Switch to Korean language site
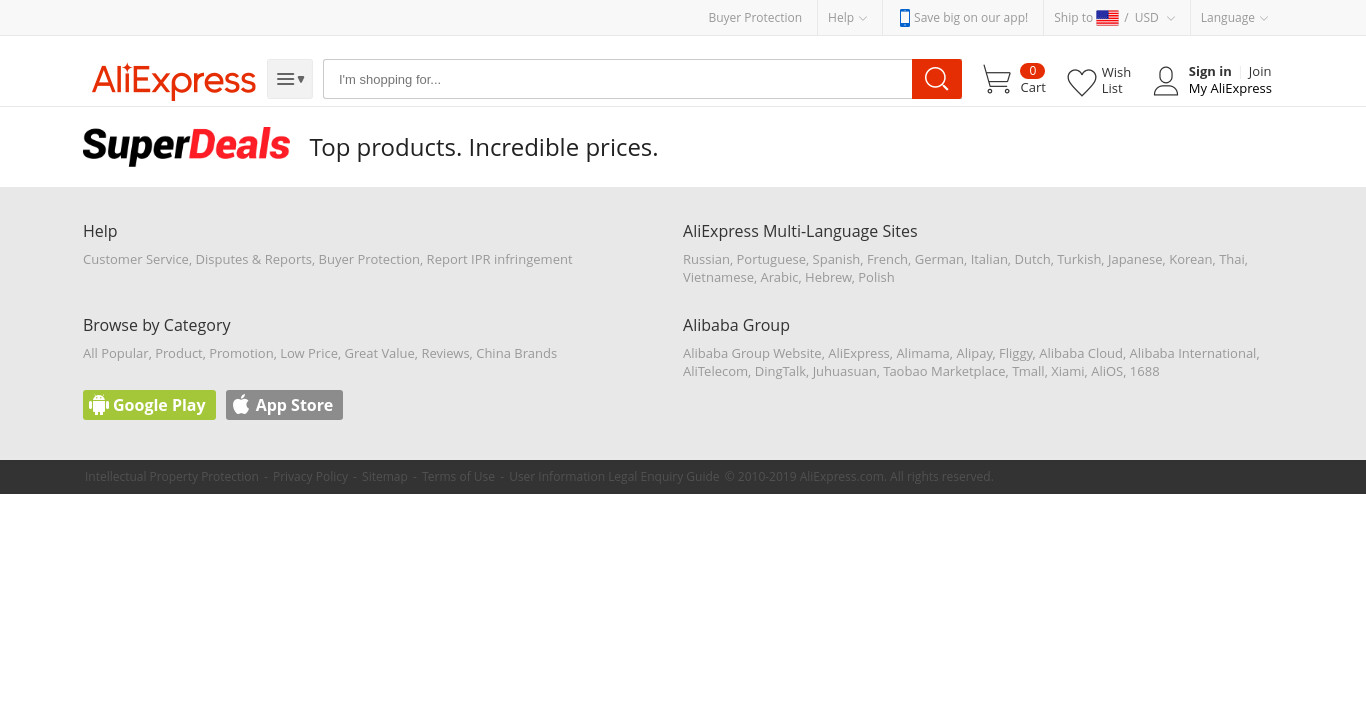Image resolution: width=1366 pixels, height=728 pixels. (x=1190, y=259)
